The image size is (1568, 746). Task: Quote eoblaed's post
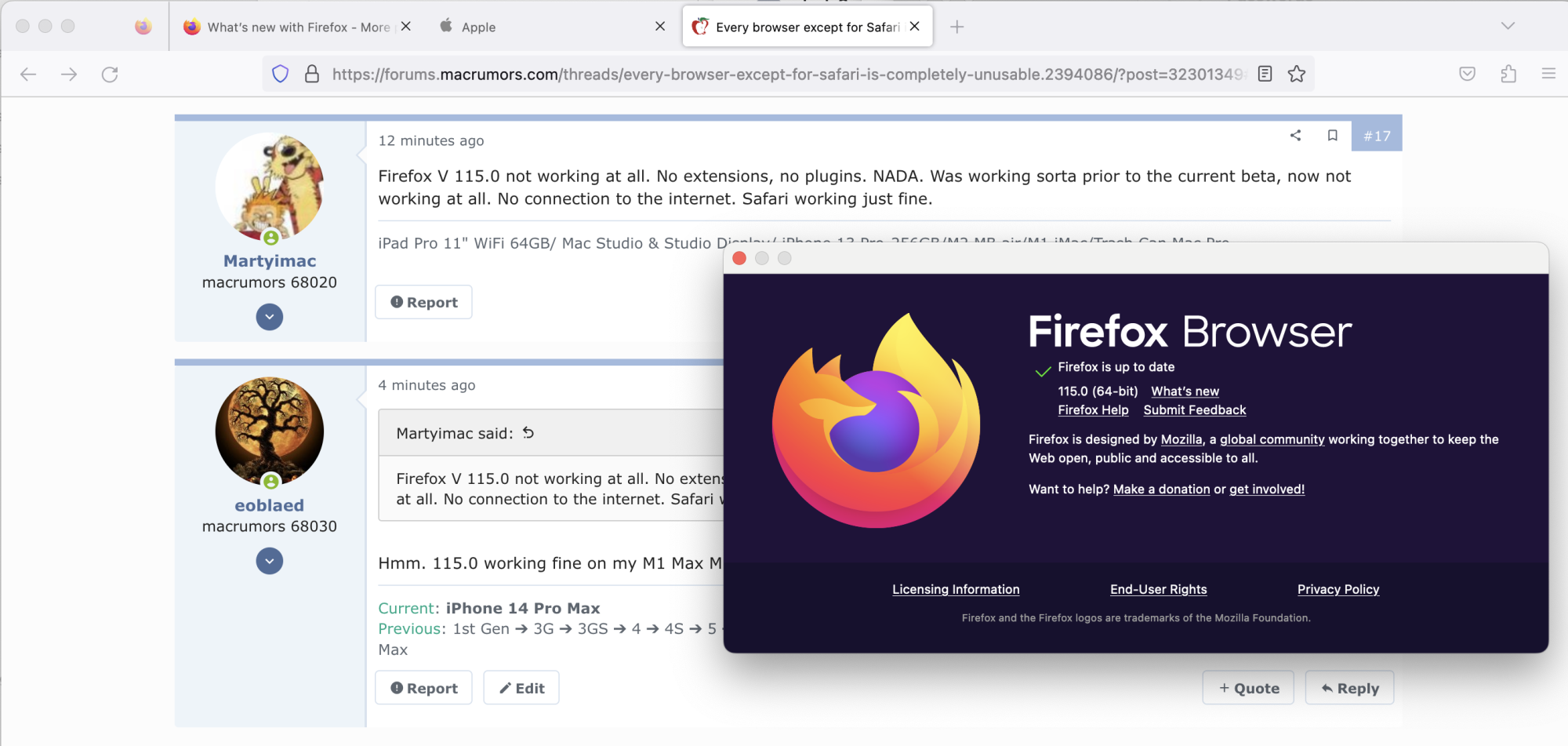[1249, 688]
